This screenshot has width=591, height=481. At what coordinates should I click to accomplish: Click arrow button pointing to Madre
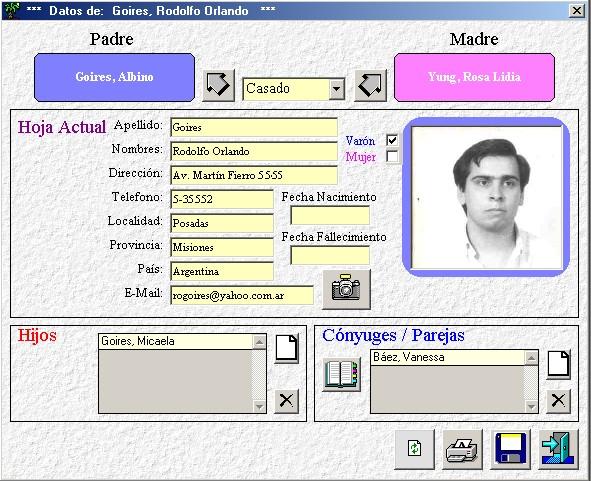[x=371, y=85]
